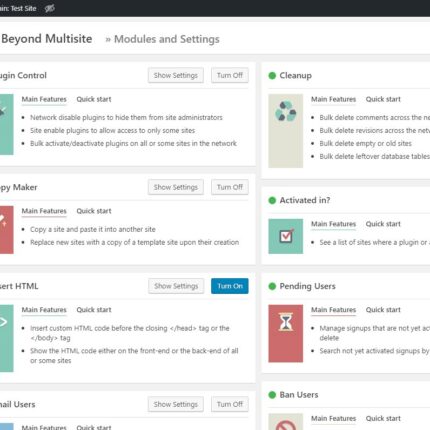Click the Cleanup module title
The image size is (430, 430).
tap(295, 76)
